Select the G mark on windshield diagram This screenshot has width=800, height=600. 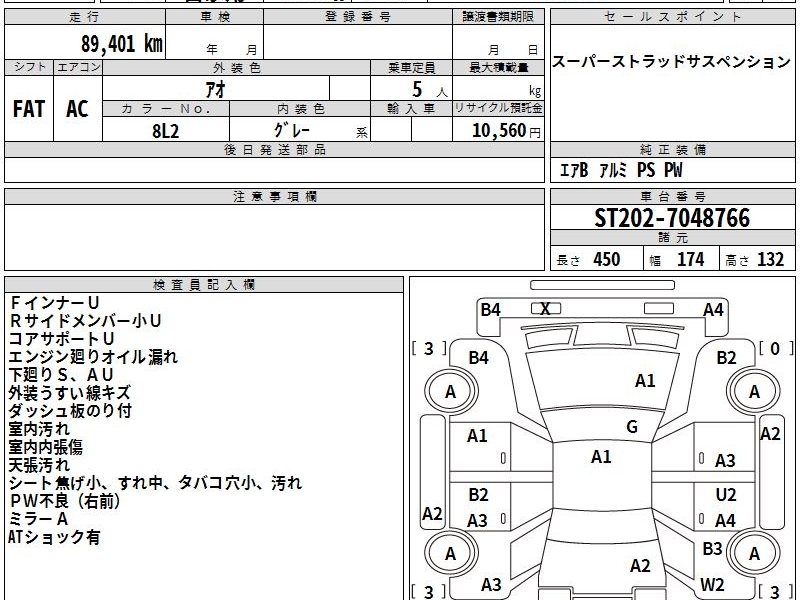pyautogui.click(x=632, y=427)
